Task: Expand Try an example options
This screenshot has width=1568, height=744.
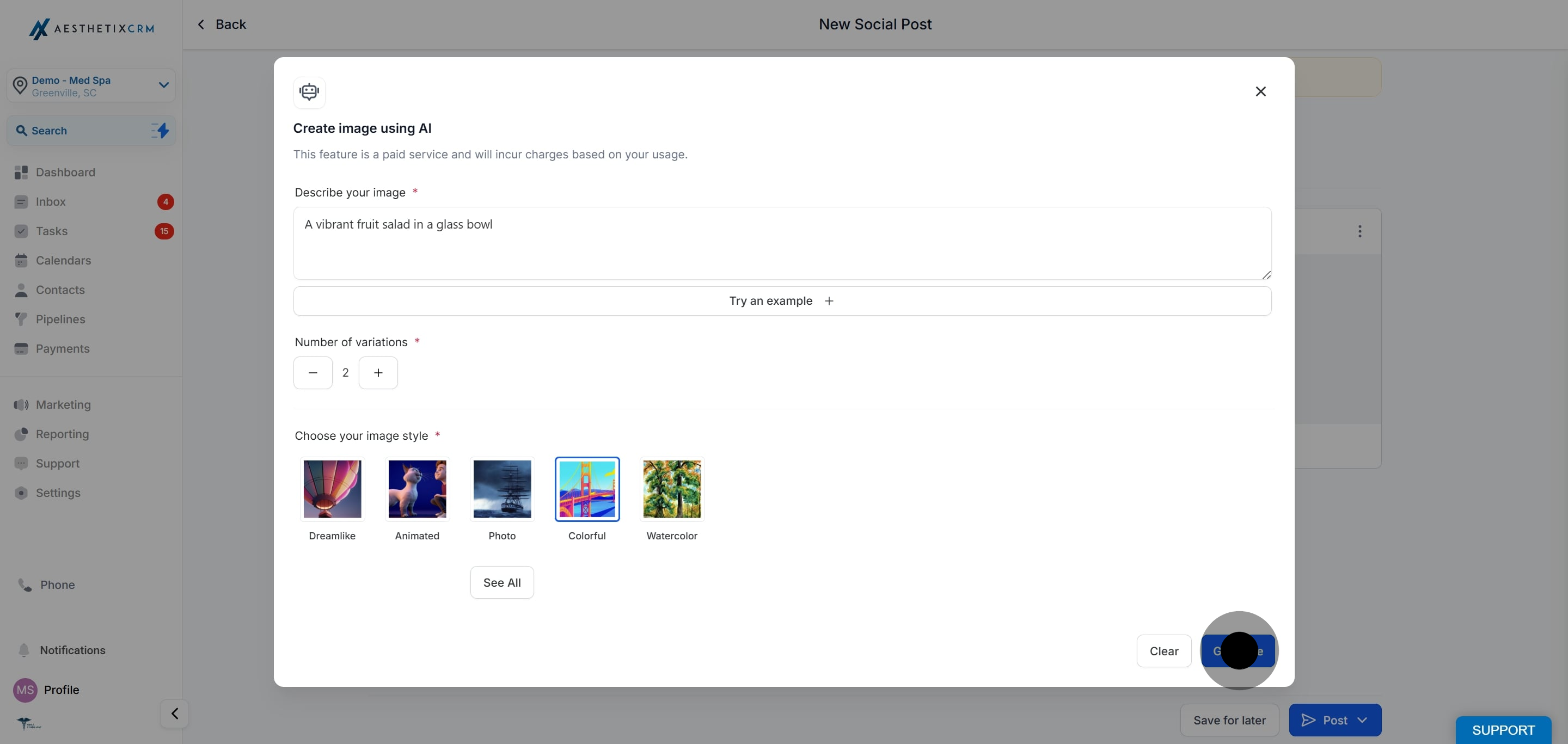Action: 782,301
